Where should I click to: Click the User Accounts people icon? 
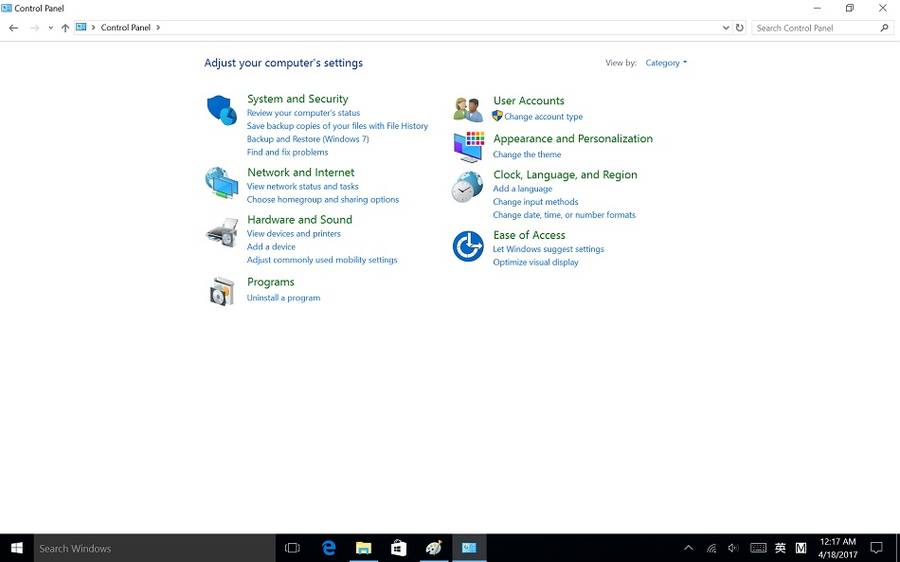(467, 109)
